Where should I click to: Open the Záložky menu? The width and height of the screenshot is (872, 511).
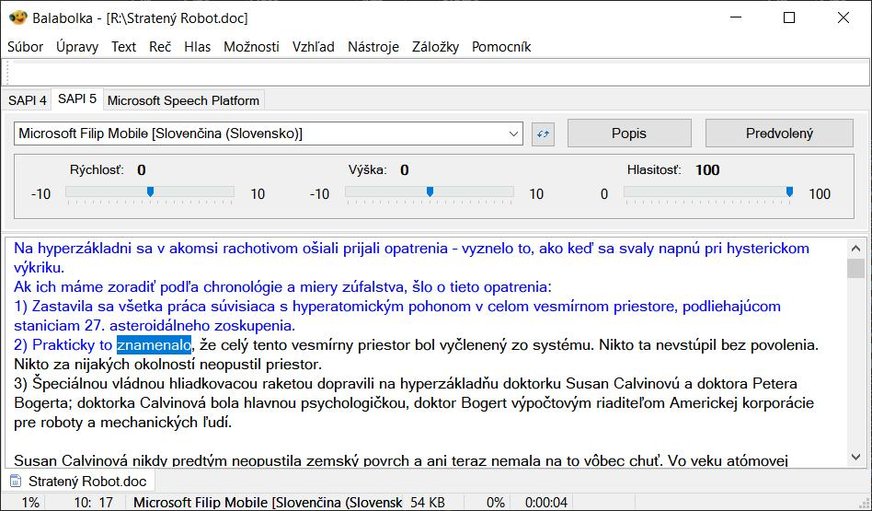point(435,46)
